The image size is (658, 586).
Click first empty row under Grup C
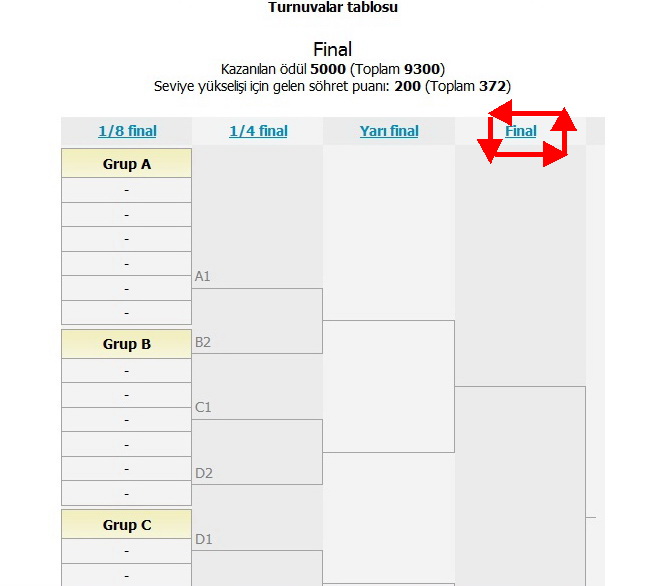pos(126,551)
